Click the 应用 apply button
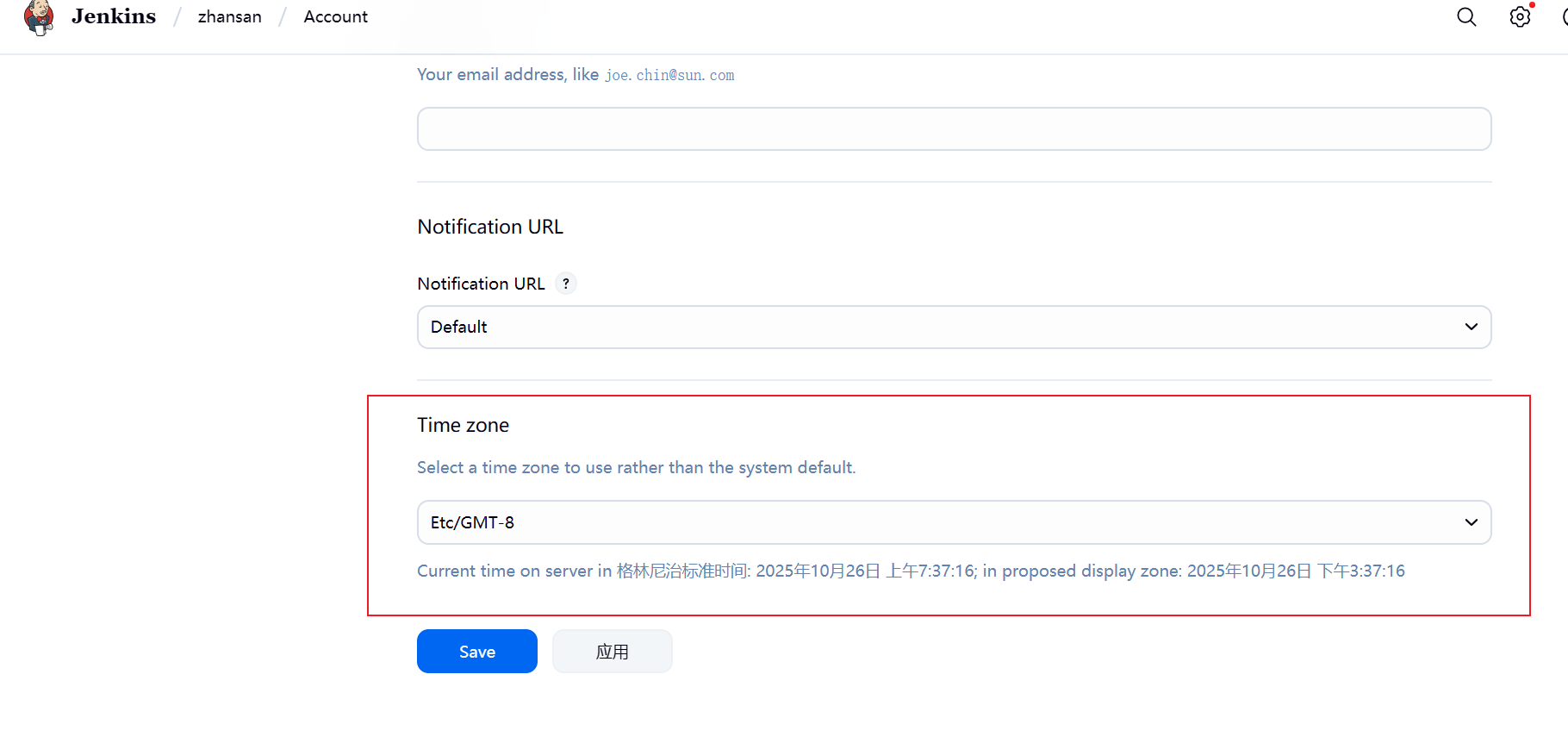This screenshot has height=743, width=1568. 613,652
